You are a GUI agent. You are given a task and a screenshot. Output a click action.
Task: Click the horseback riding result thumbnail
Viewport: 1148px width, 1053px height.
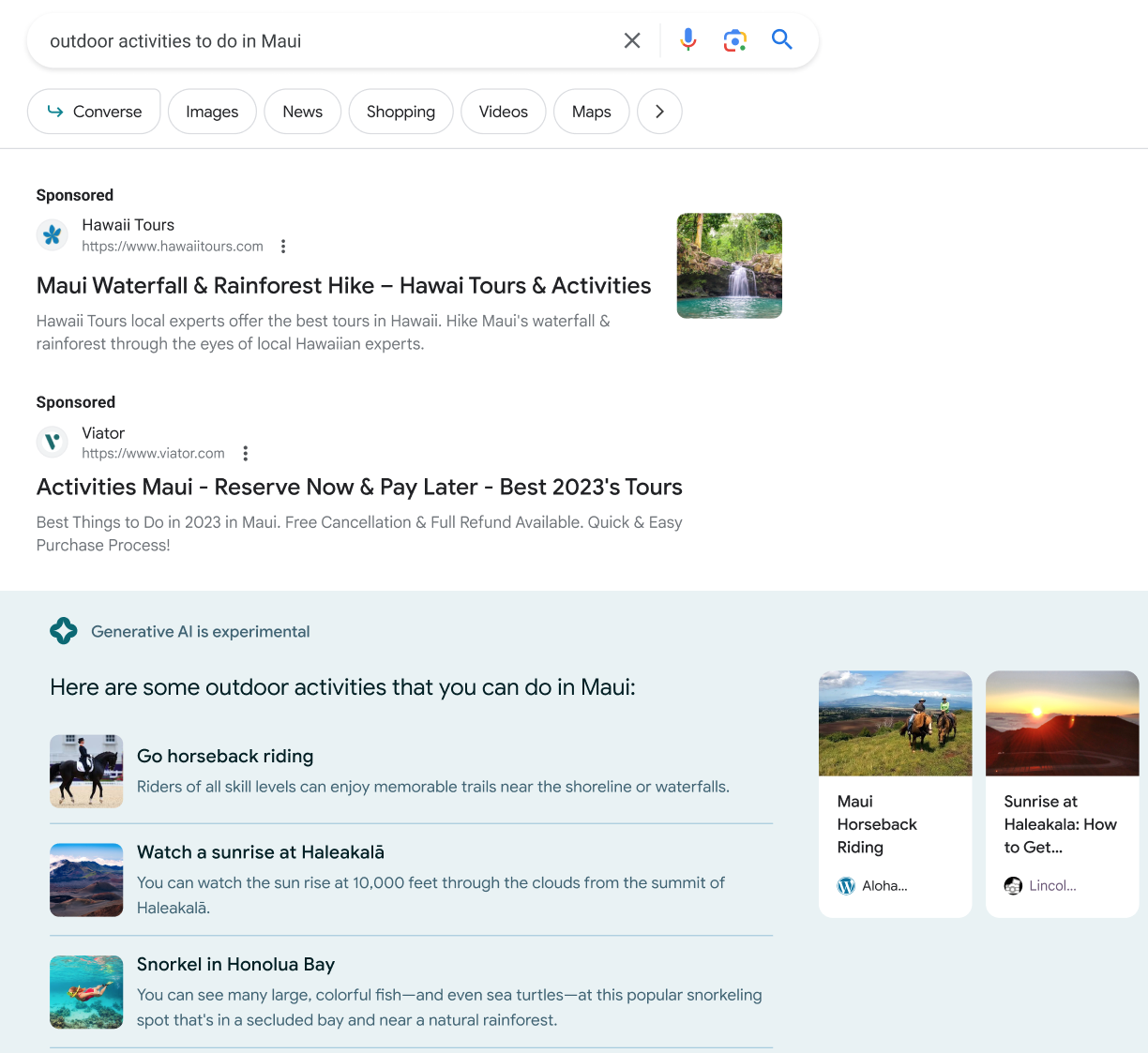86,772
